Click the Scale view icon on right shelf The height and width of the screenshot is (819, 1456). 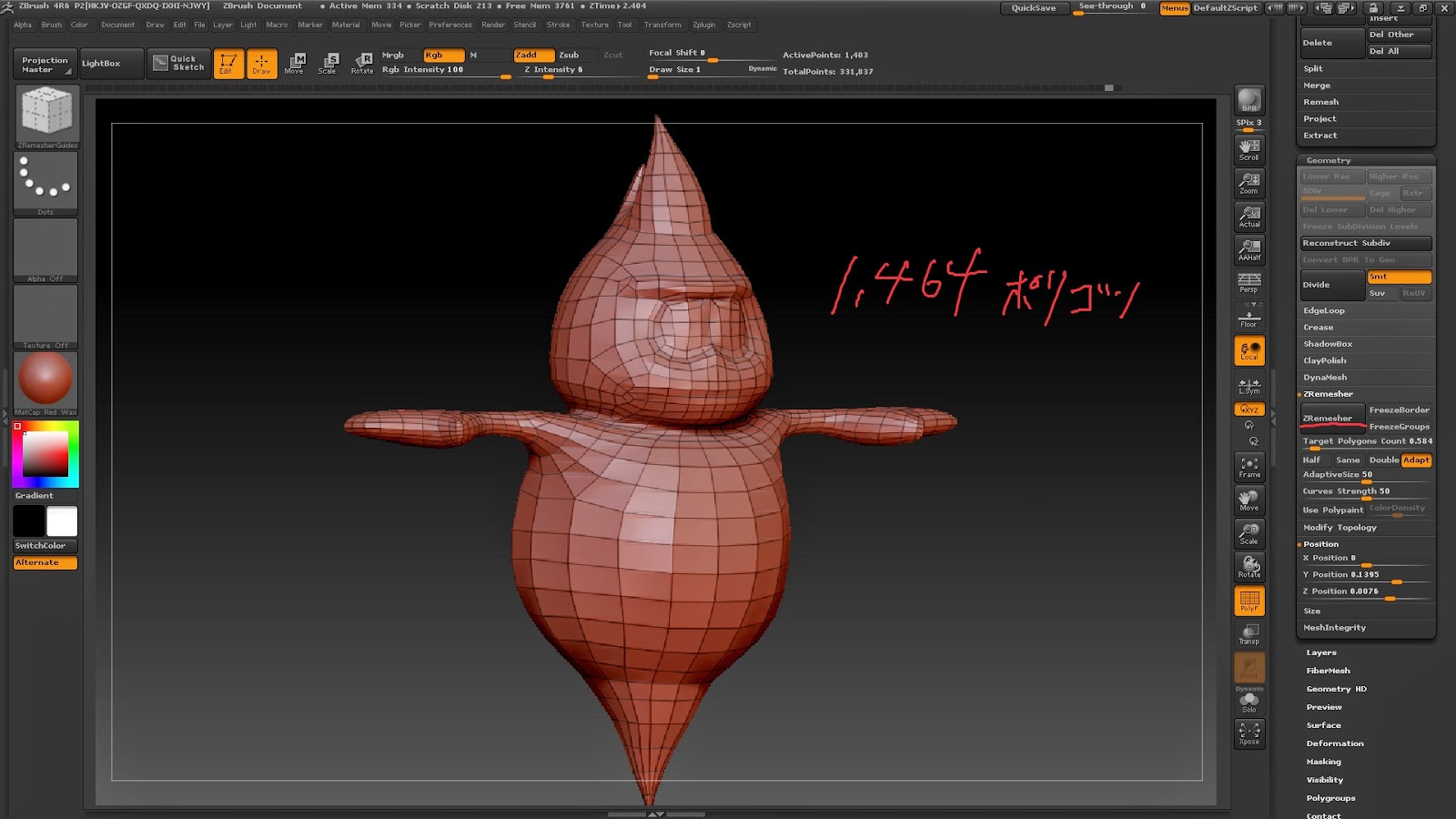click(1249, 534)
